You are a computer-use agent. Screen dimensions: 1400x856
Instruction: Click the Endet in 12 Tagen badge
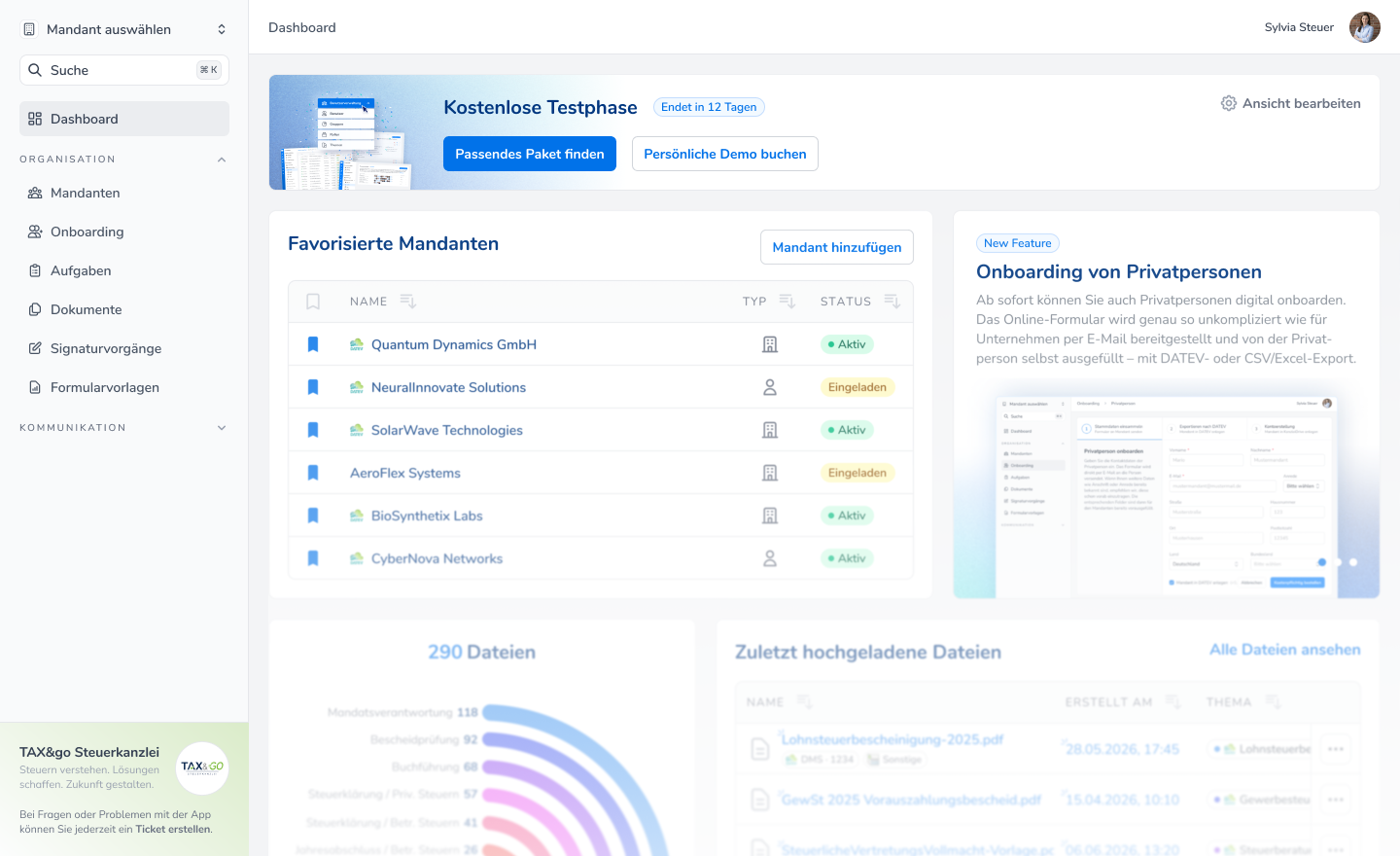[709, 107]
